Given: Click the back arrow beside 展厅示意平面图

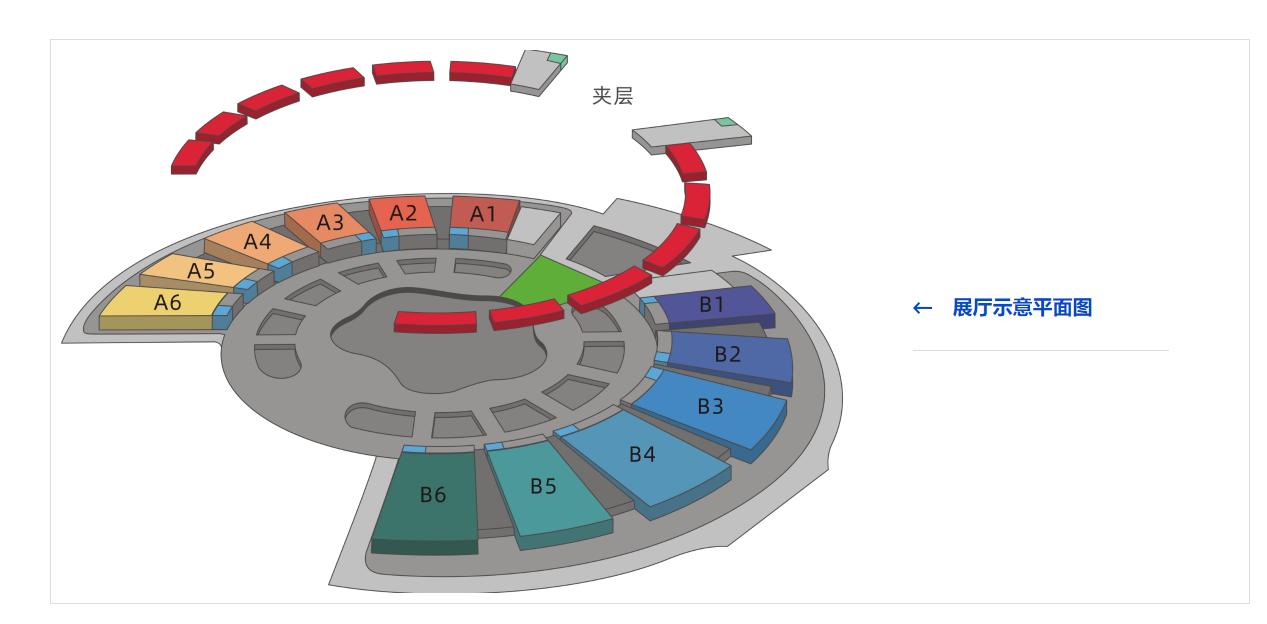Looking at the screenshot, I should pyautogui.click(x=922, y=308).
